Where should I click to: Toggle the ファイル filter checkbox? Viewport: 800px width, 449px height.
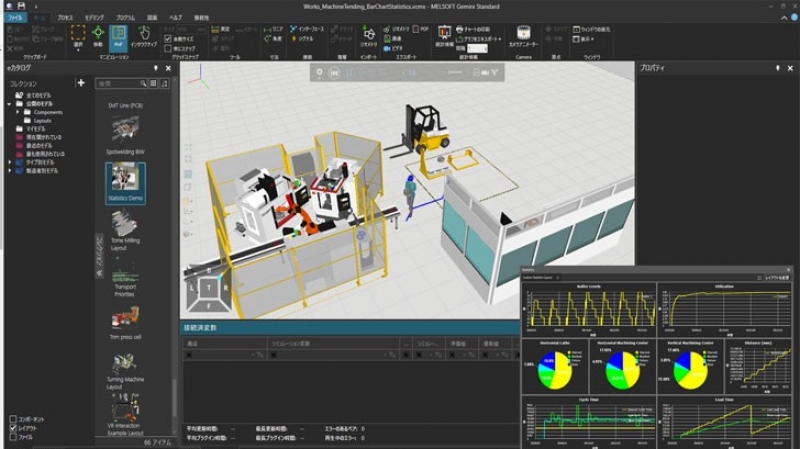pos(13,437)
